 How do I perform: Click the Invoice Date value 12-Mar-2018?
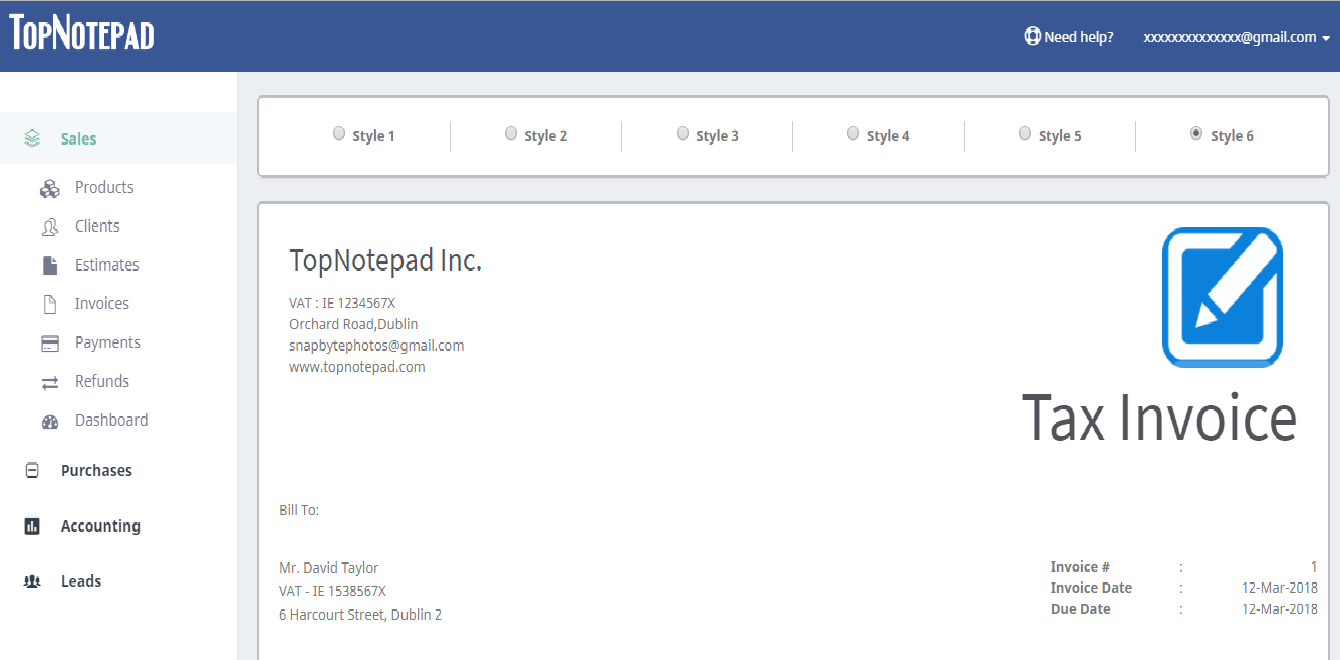click(1280, 588)
